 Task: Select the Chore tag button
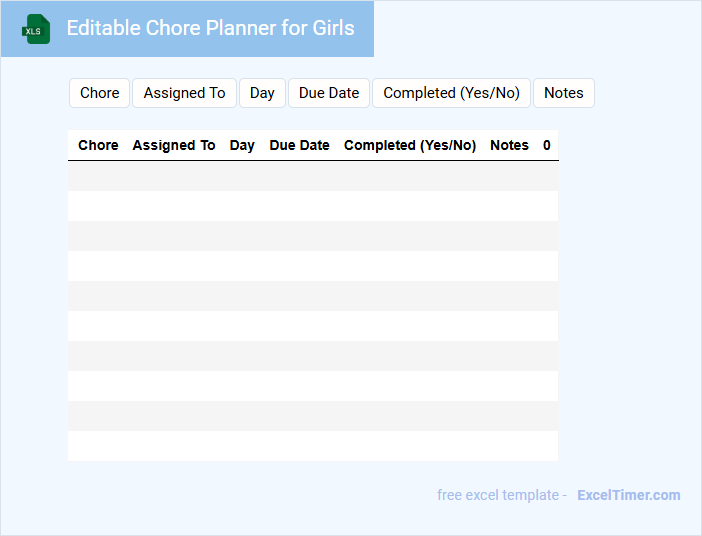100,93
